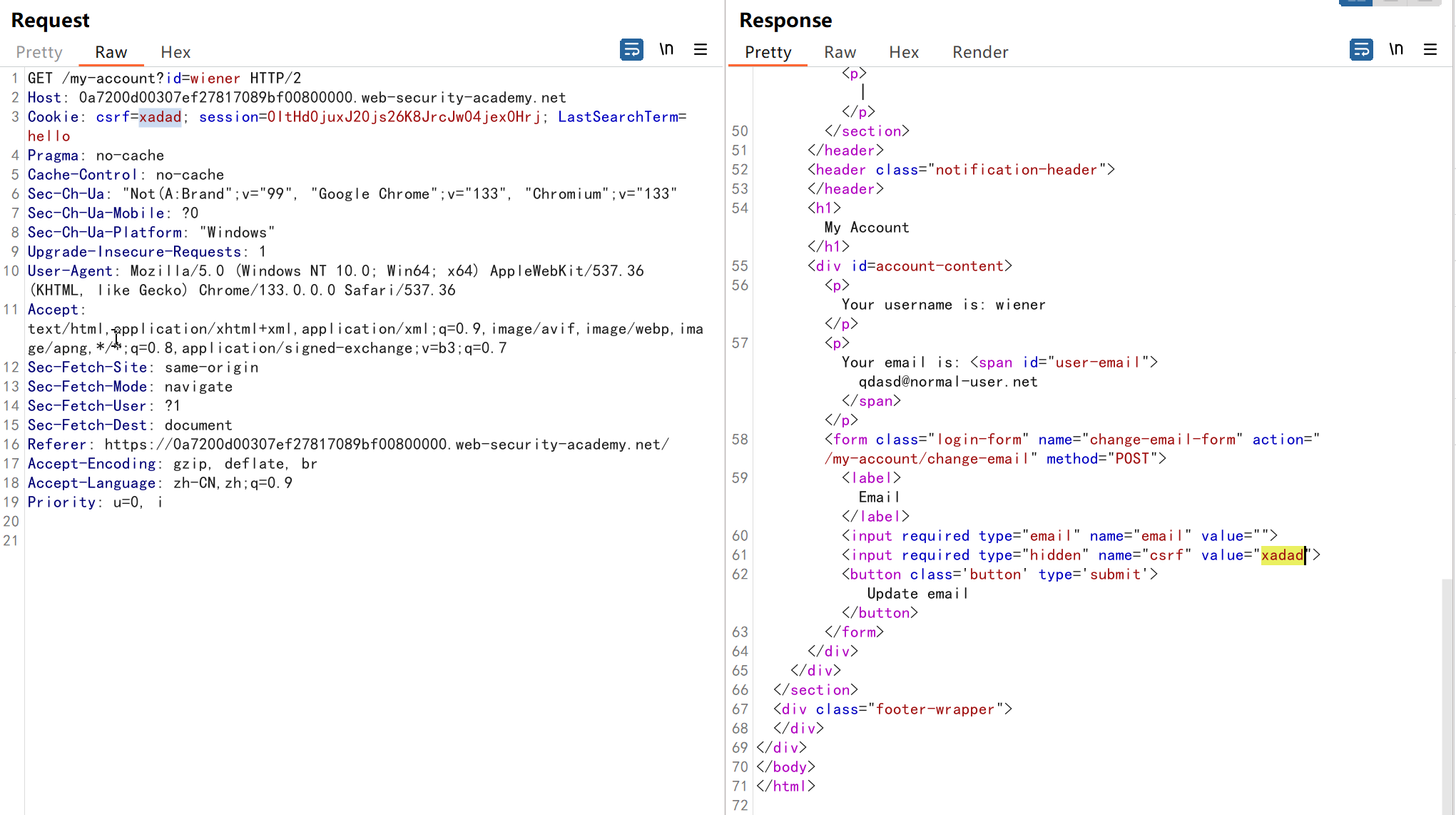Open Response panel hamburger options menu

click(x=1430, y=49)
